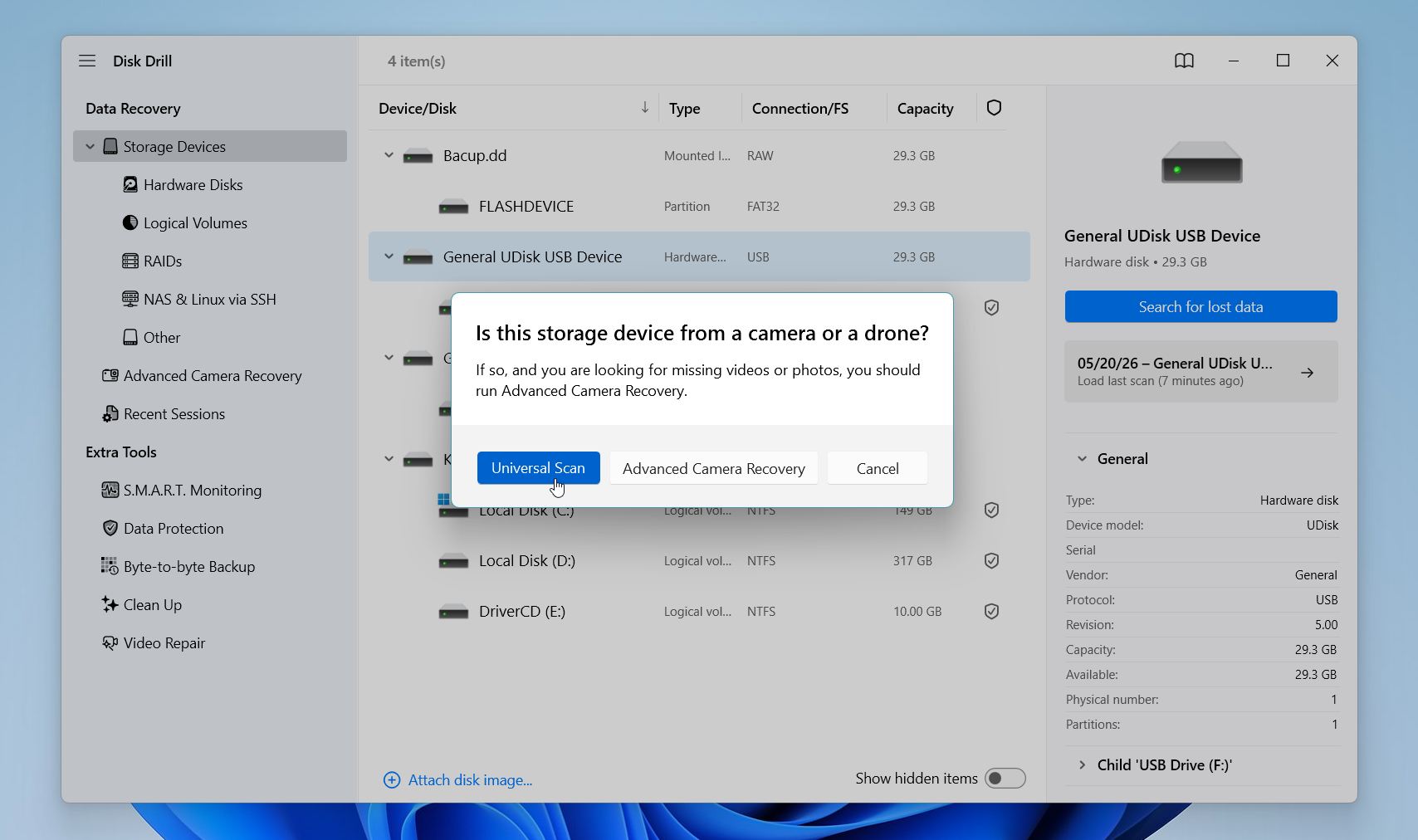
Task: Sort by the Capacity column header
Action: tap(925, 108)
